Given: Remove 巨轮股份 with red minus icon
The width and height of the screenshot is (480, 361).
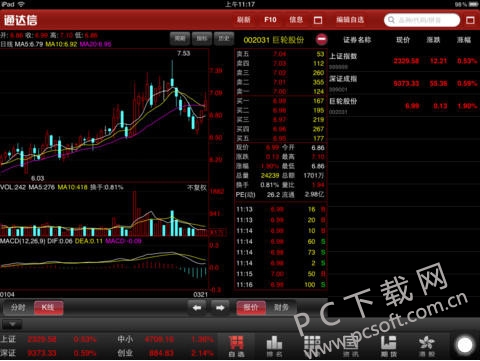Looking at the screenshot, I should (322, 39).
